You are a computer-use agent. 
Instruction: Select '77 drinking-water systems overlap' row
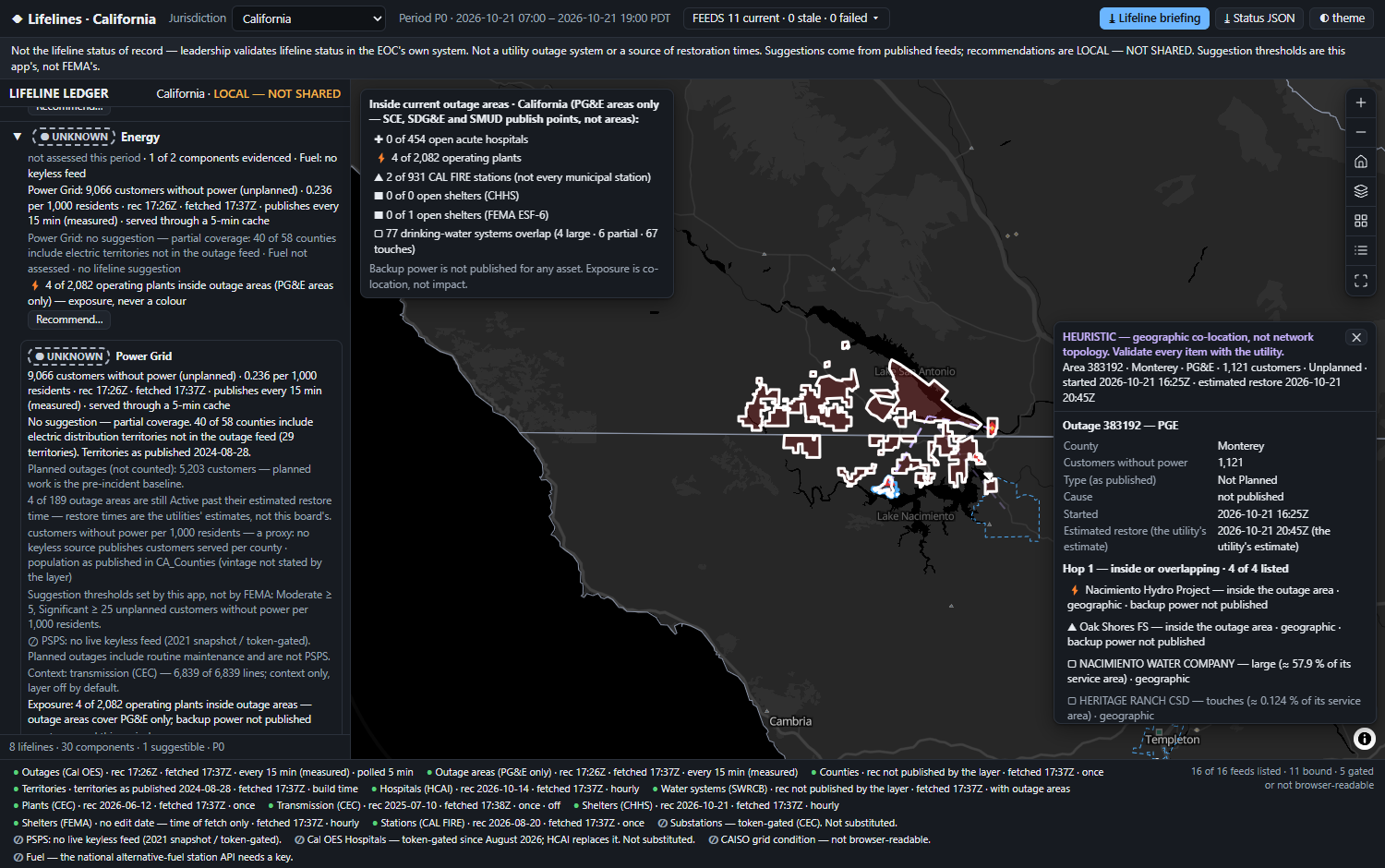(x=515, y=241)
